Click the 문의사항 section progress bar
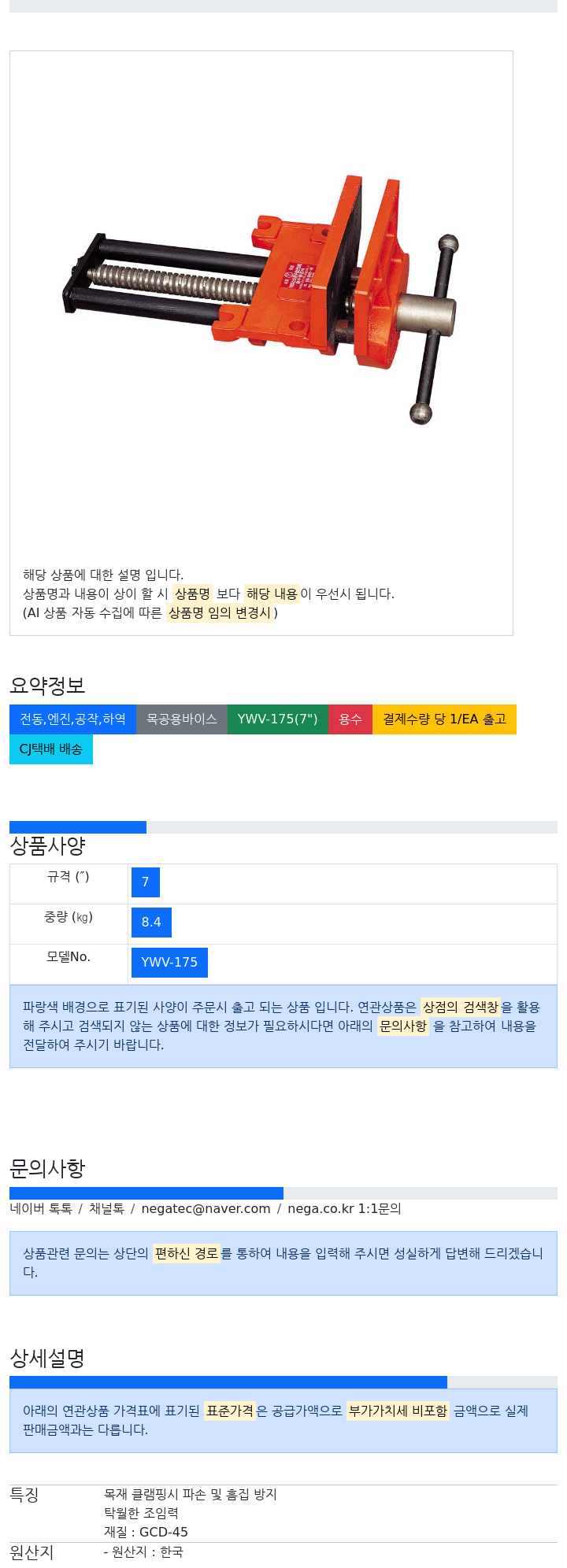 tap(283, 1193)
